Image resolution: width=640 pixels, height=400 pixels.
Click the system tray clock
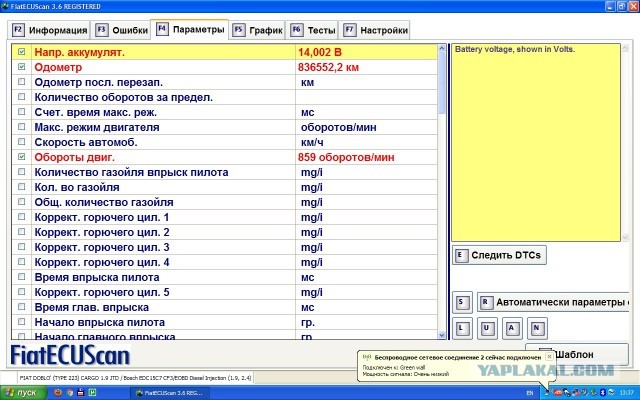point(626,393)
